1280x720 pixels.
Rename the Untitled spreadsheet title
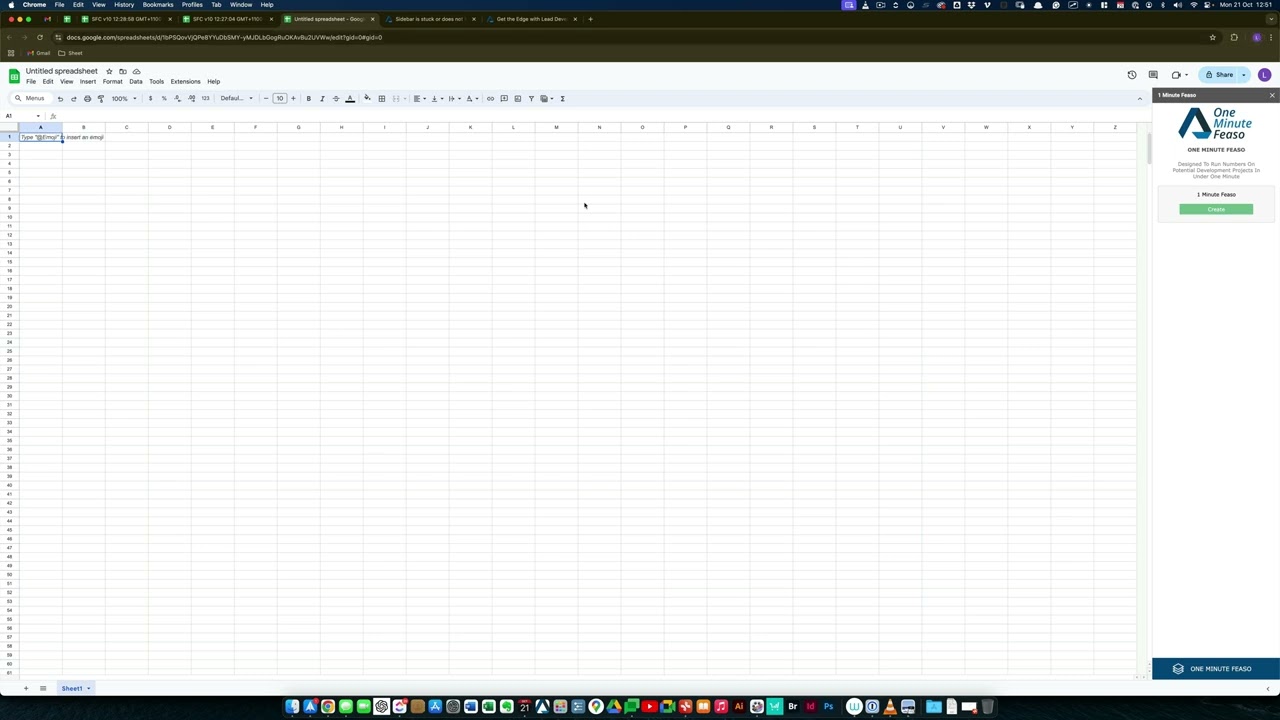pyautogui.click(x=62, y=71)
